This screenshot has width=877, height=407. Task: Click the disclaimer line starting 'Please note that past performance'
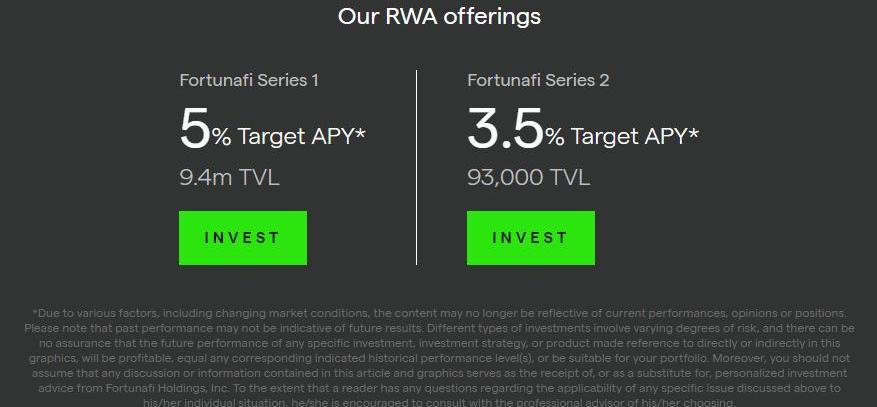point(438,328)
